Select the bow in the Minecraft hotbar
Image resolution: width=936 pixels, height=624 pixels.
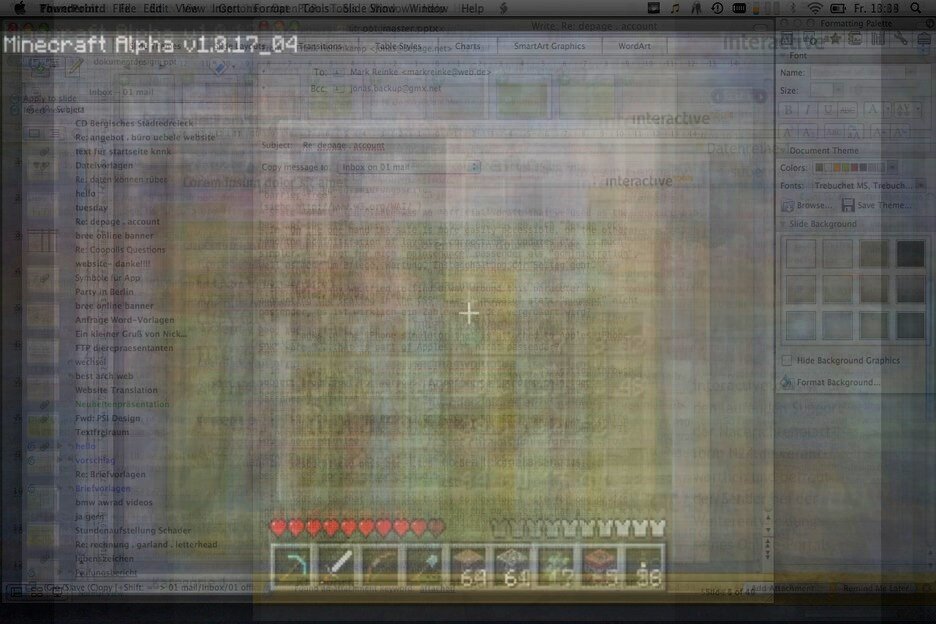click(x=380, y=567)
